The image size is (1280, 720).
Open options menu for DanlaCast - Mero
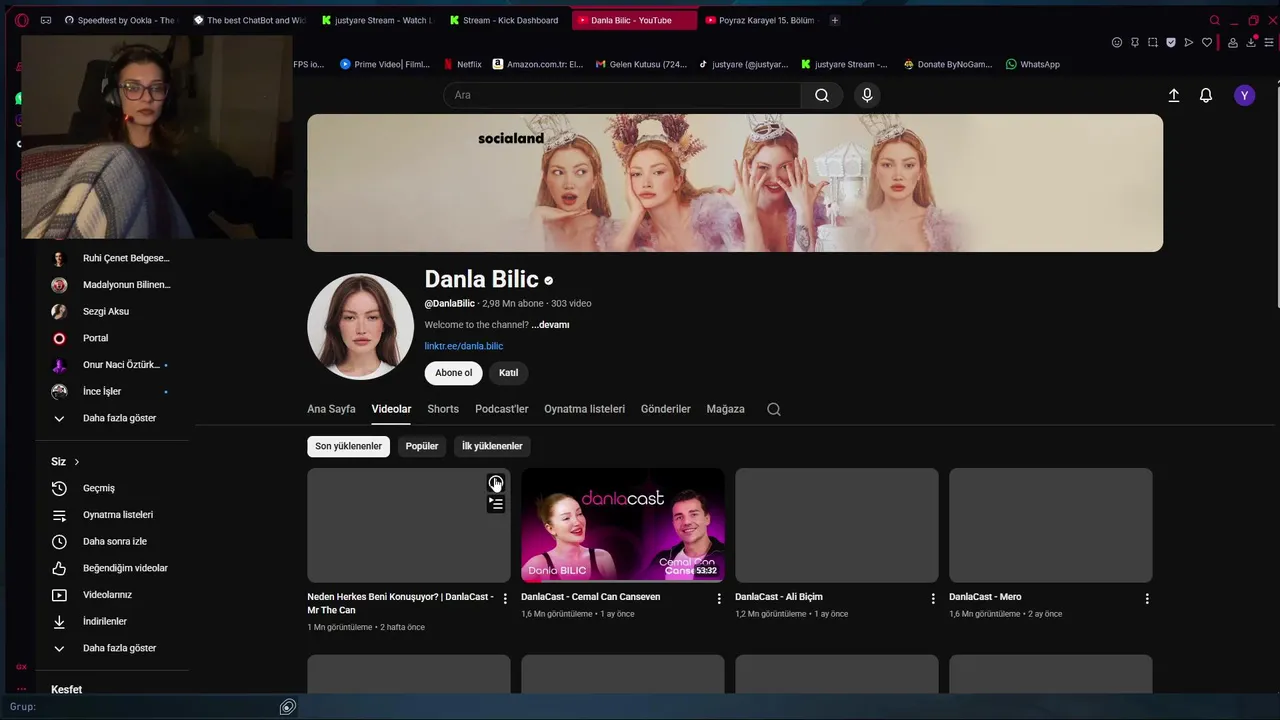[x=1147, y=598]
